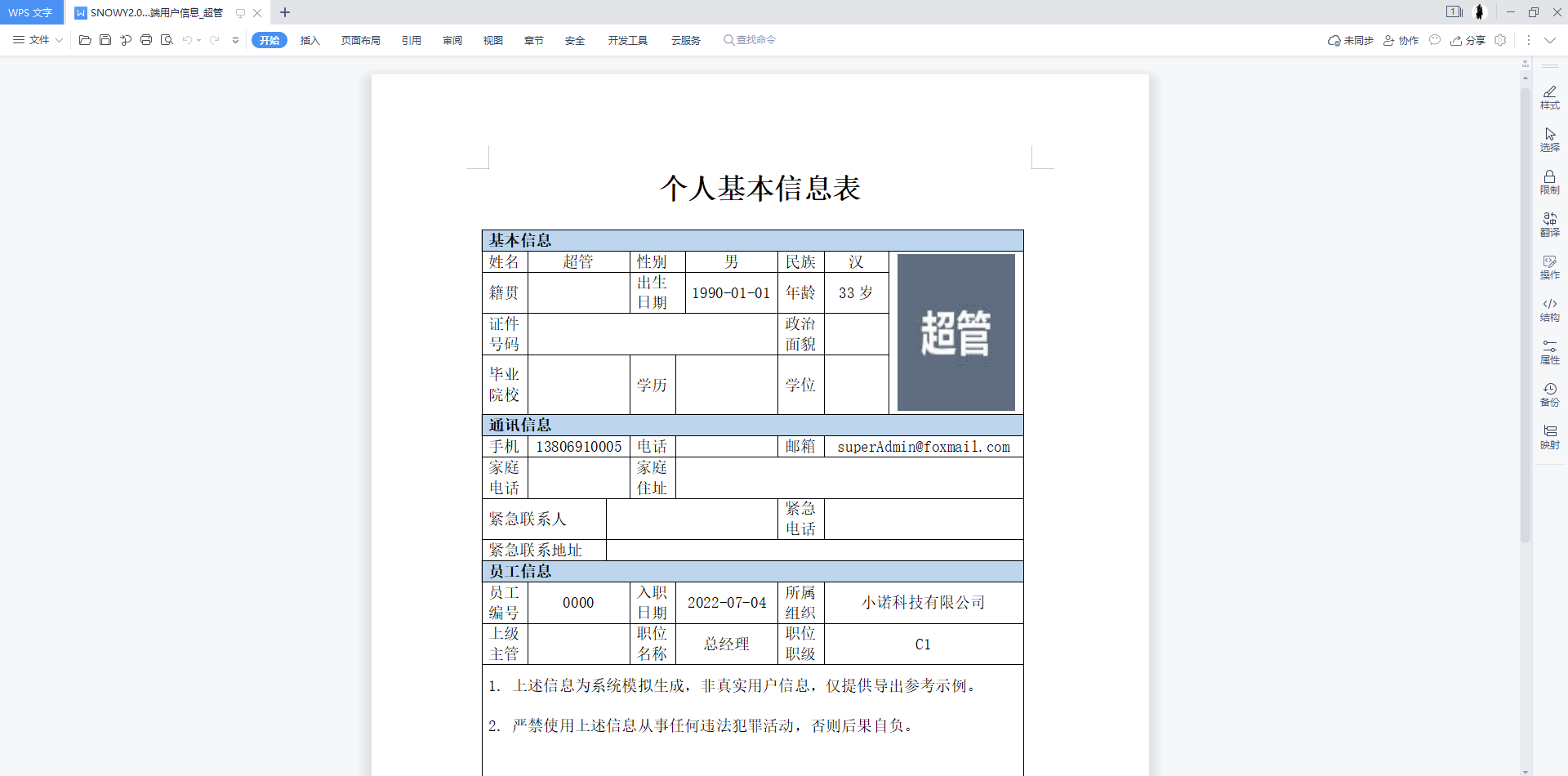Click the Print icon in quick toolbar
The width and height of the screenshot is (1568, 776).
[x=146, y=40]
